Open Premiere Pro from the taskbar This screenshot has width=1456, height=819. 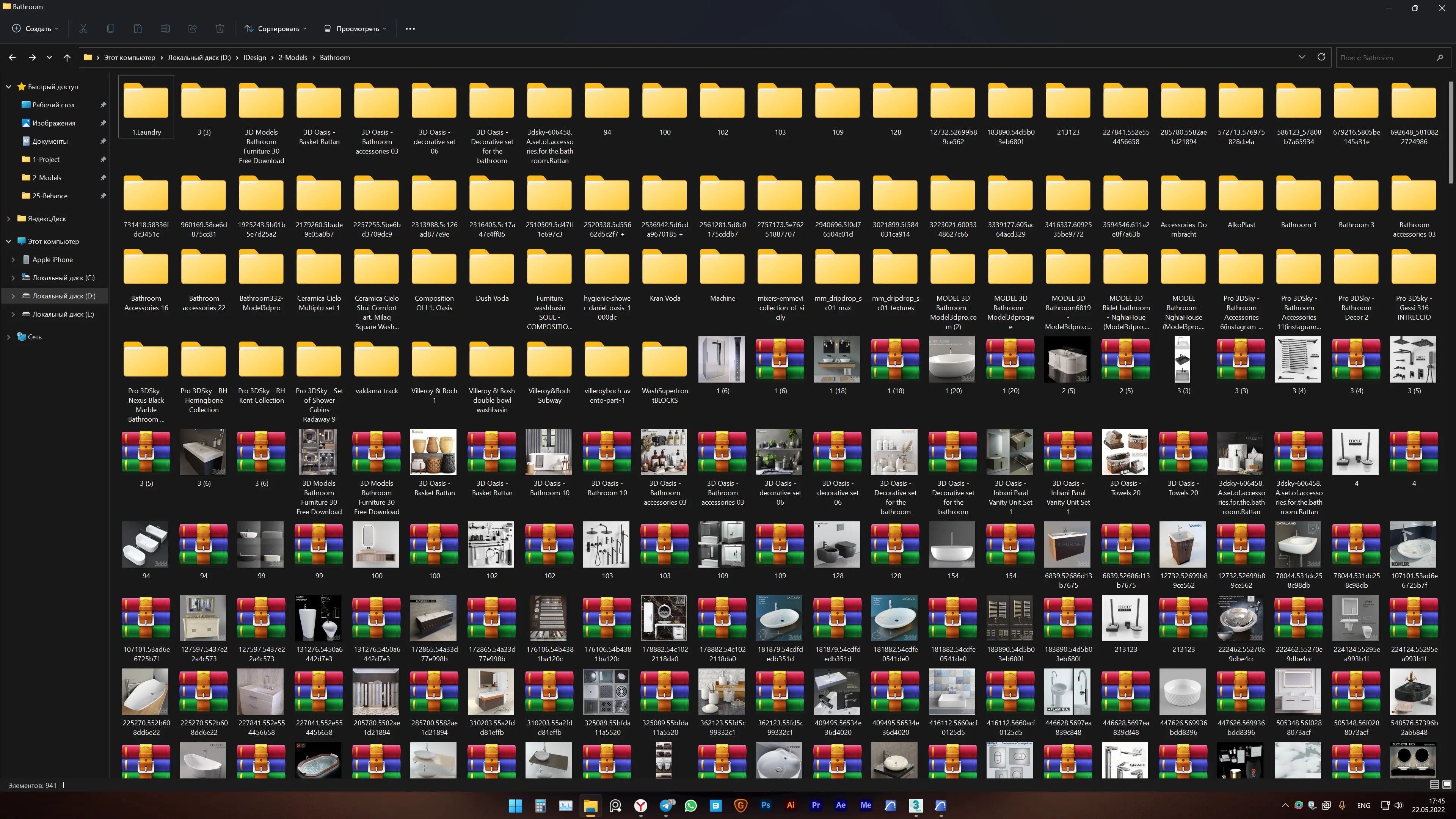[x=816, y=805]
